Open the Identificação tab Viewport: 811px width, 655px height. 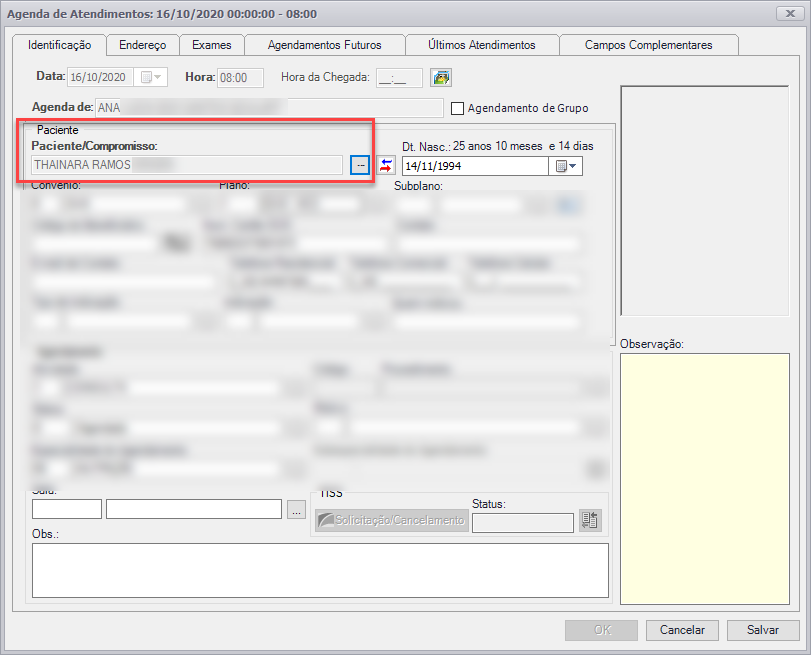pos(59,45)
